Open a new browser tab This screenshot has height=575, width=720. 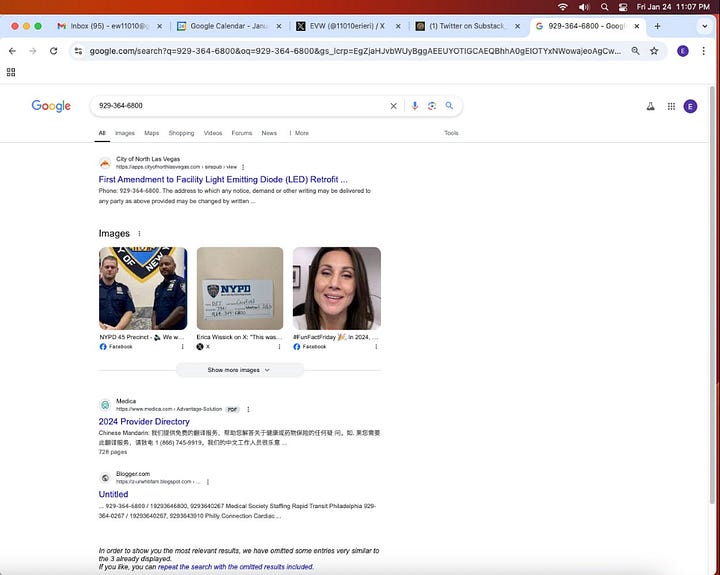click(x=657, y=26)
